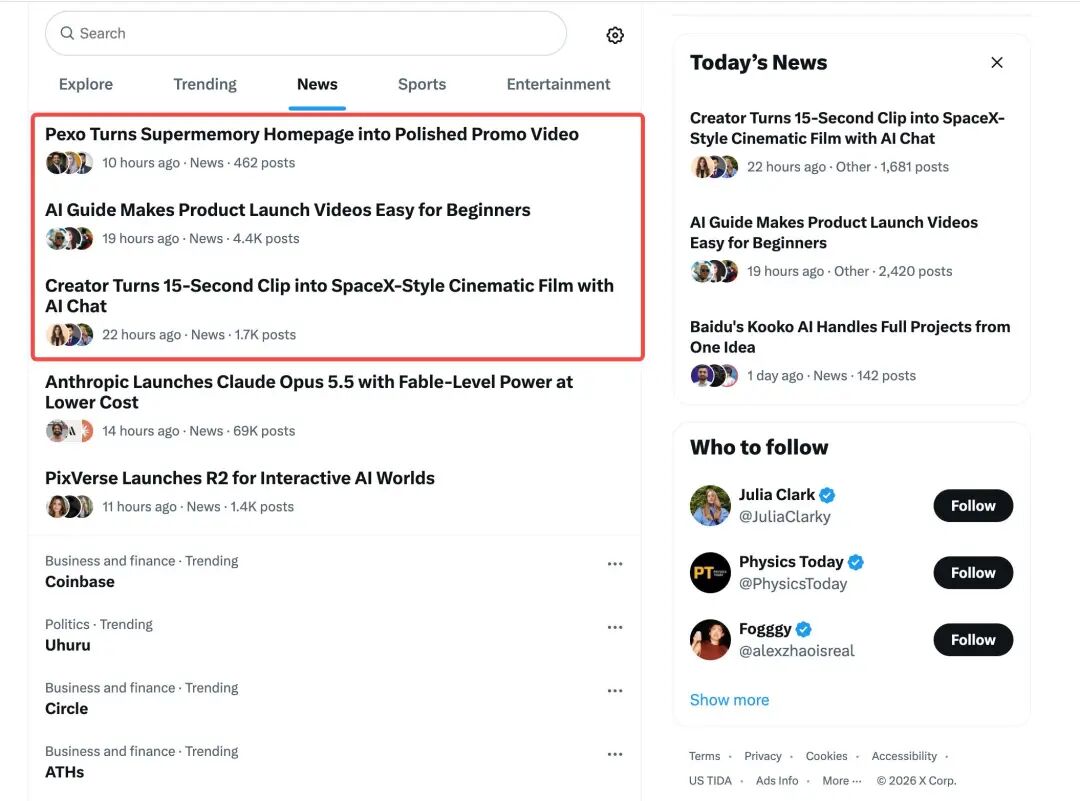Open AI Guide headline in main feed
Screen dimensions: 1080x801
288,210
